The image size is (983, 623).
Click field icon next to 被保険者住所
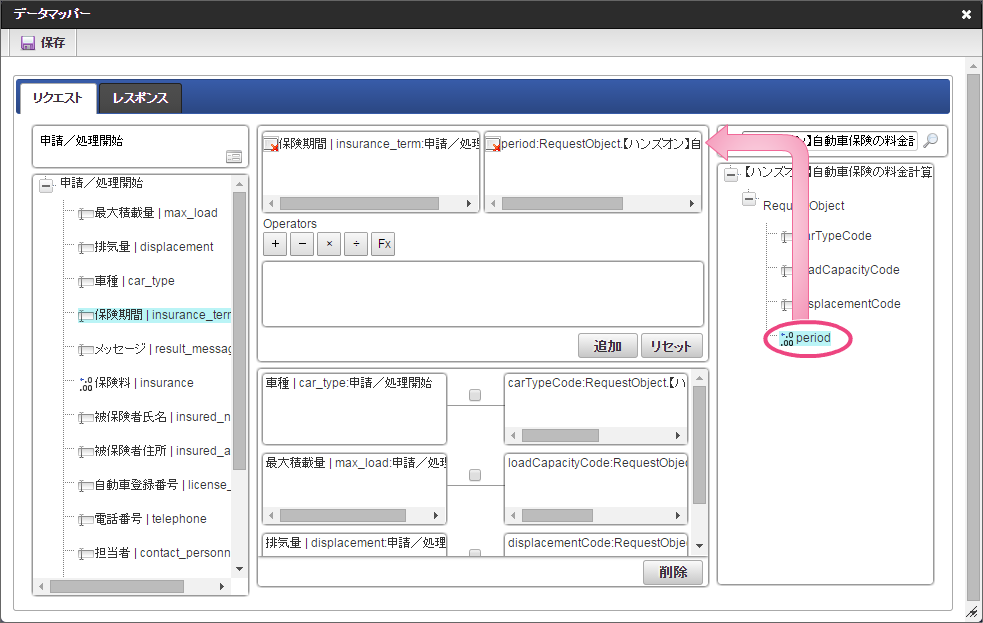tap(86, 451)
